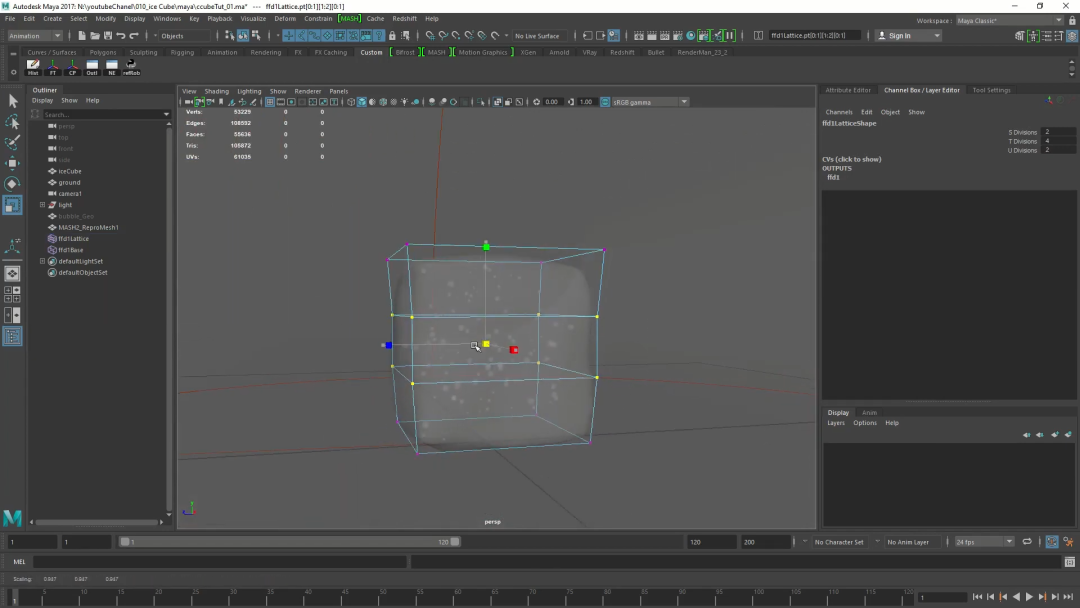Expand the light group in Outliner
1080x608 pixels.
[x=42, y=205]
